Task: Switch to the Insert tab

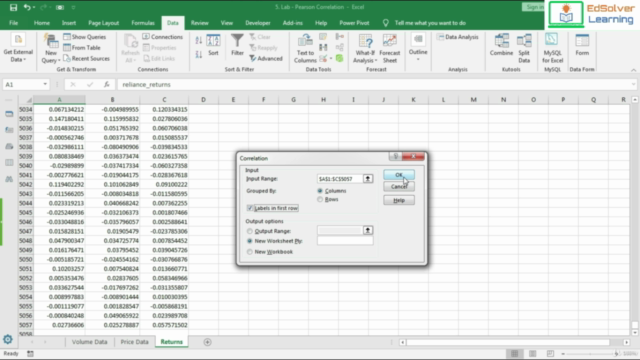Action: [x=69, y=23]
